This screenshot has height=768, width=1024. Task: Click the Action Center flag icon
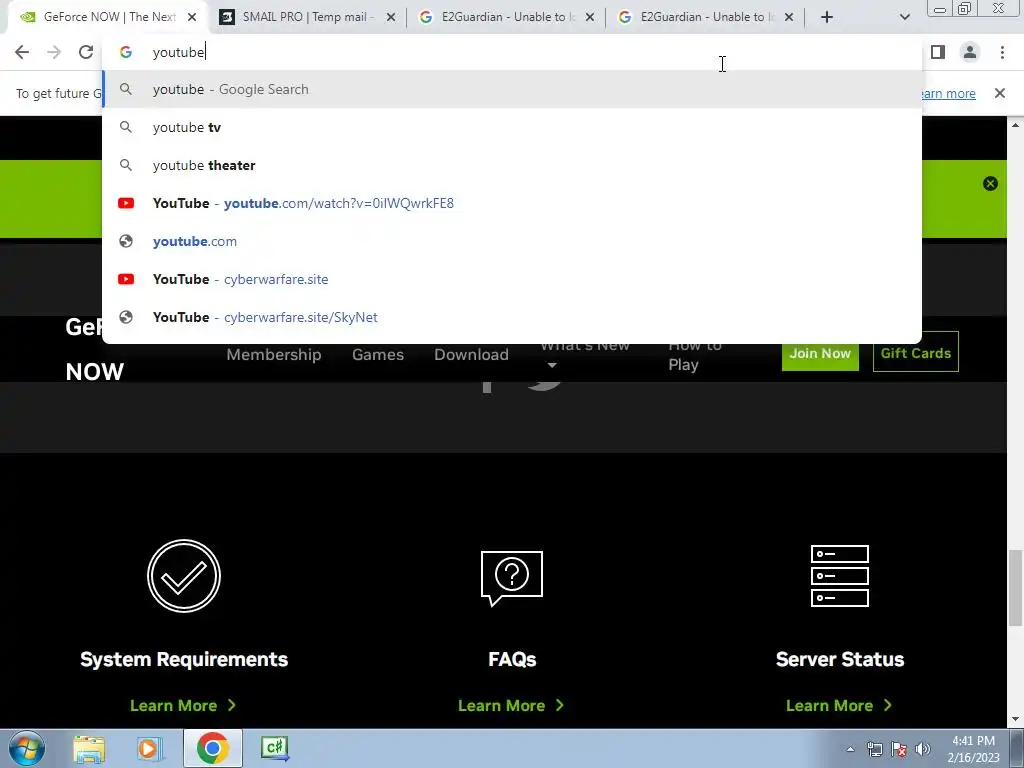[x=899, y=749]
